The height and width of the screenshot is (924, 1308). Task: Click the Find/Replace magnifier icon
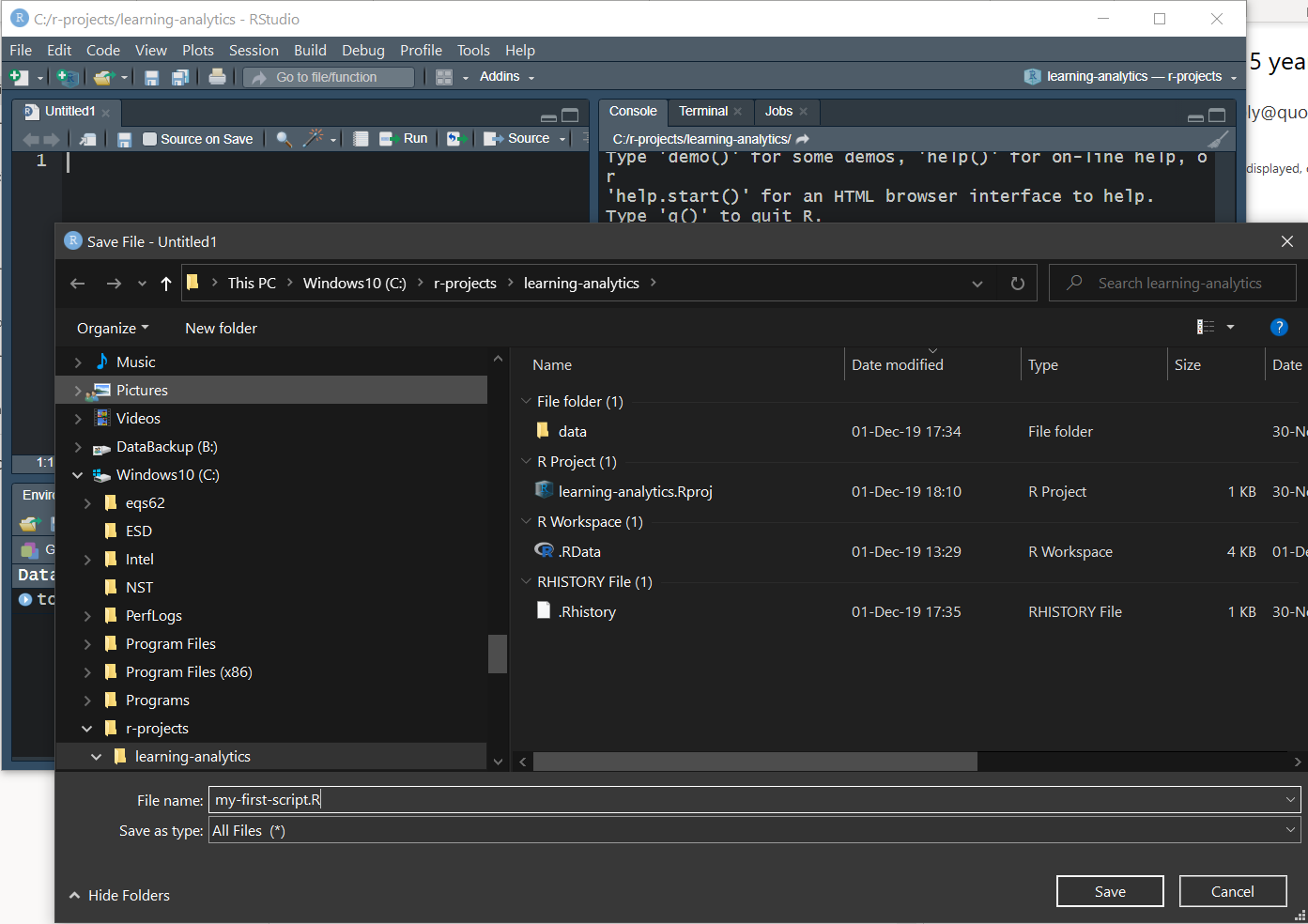click(284, 139)
